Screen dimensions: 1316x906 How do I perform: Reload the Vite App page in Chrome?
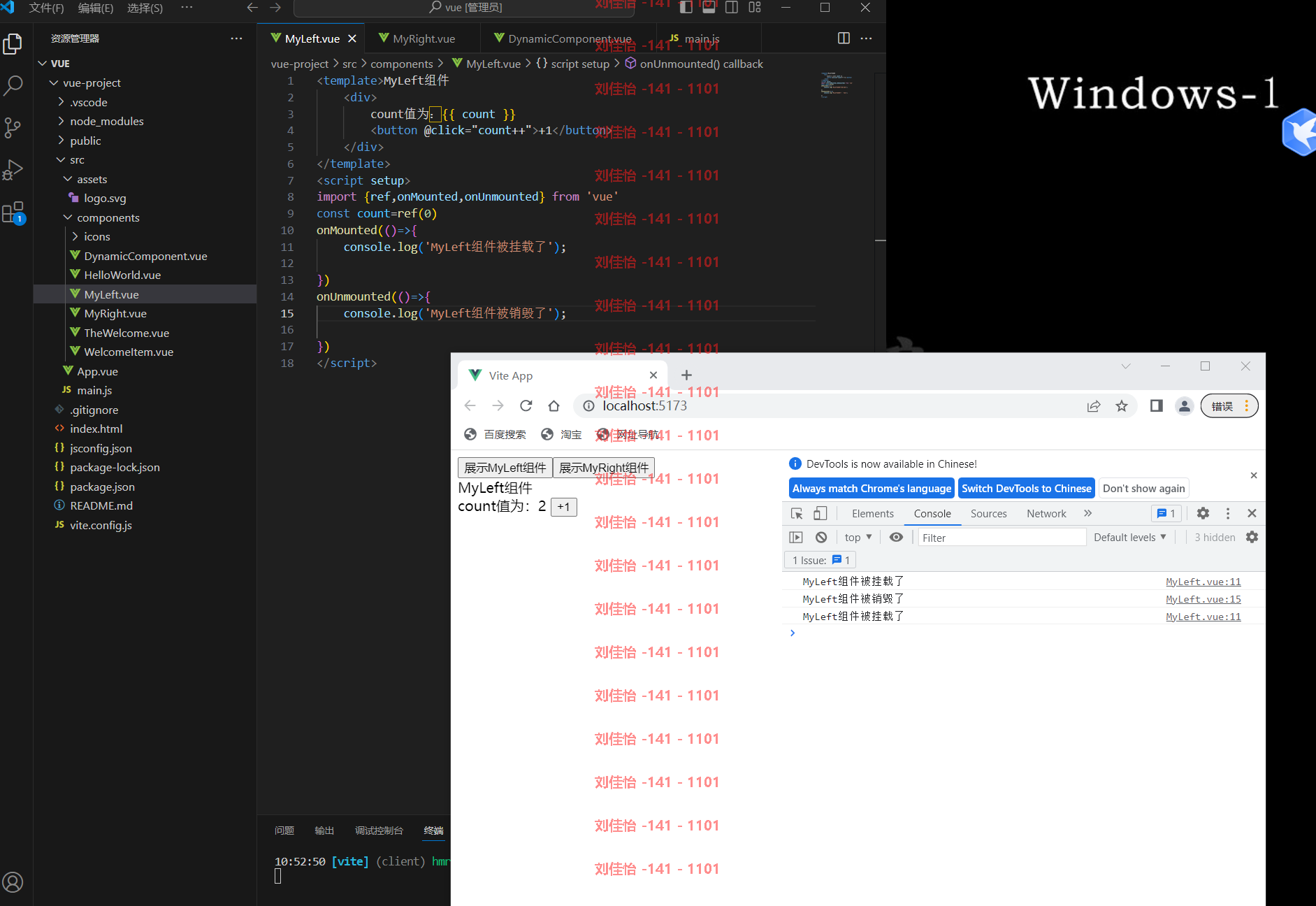[526, 405]
